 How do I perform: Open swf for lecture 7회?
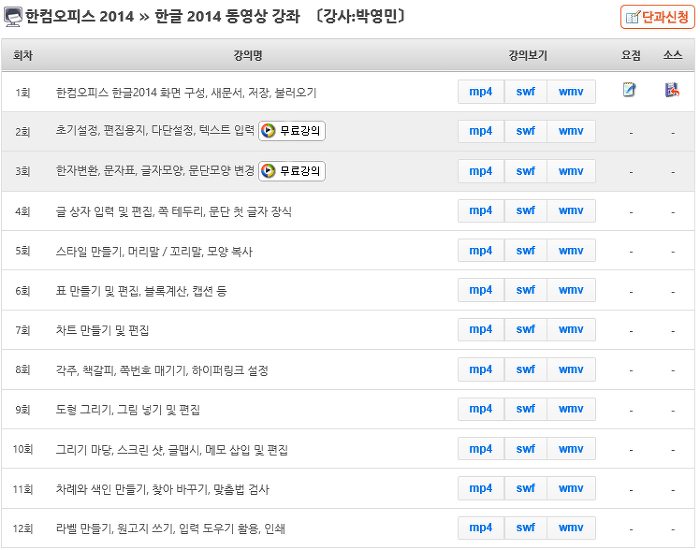[525, 329]
